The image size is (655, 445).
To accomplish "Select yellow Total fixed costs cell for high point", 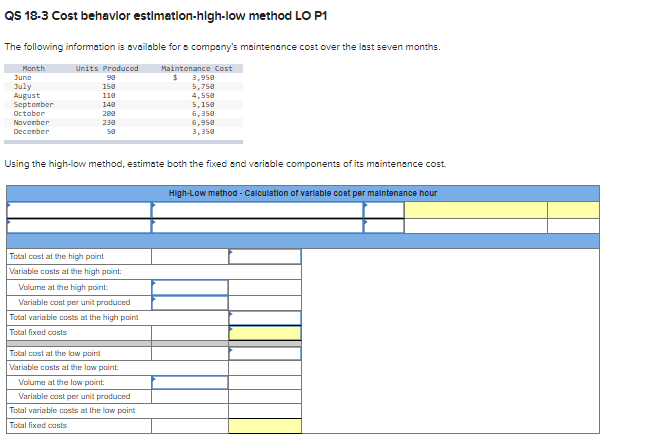I will [265, 333].
